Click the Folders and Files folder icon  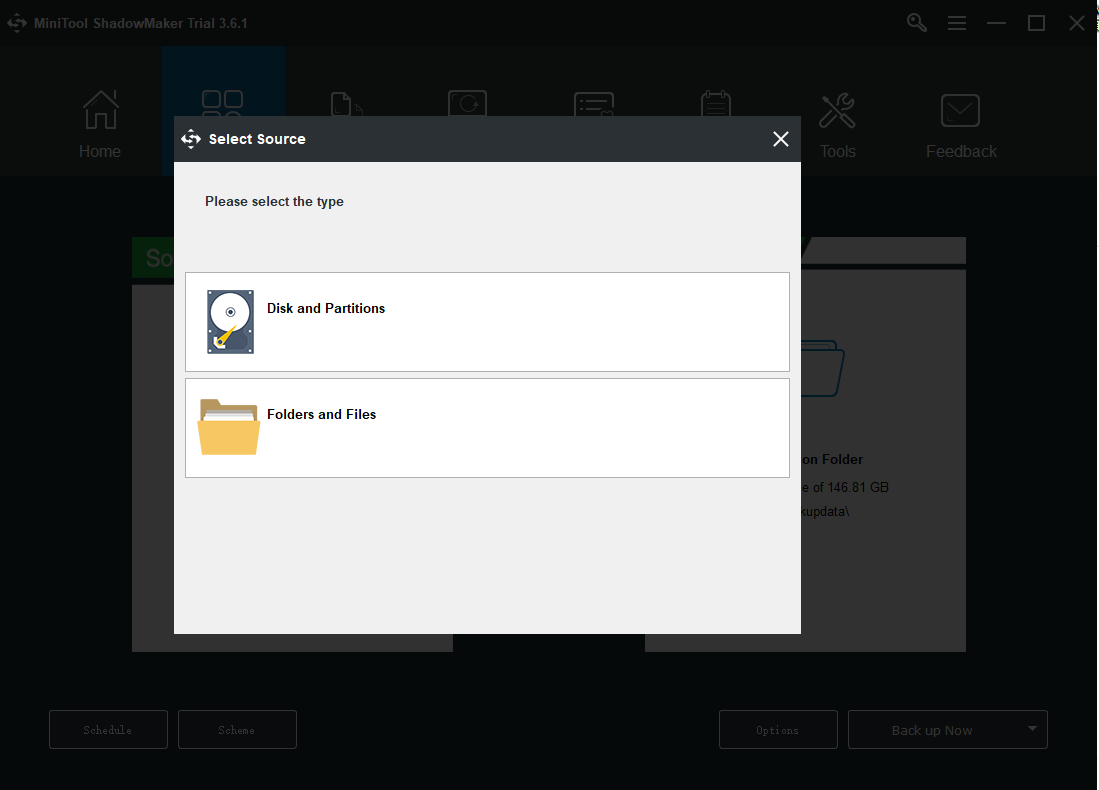pyautogui.click(x=228, y=427)
